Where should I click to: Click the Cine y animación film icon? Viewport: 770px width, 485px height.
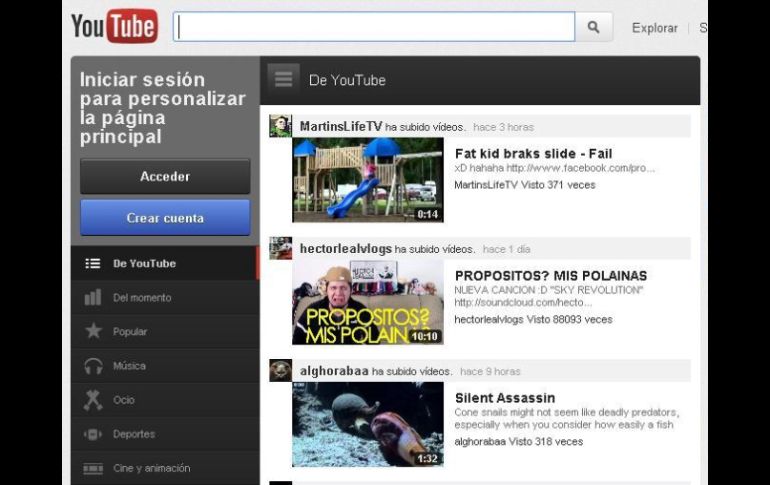click(x=93, y=469)
